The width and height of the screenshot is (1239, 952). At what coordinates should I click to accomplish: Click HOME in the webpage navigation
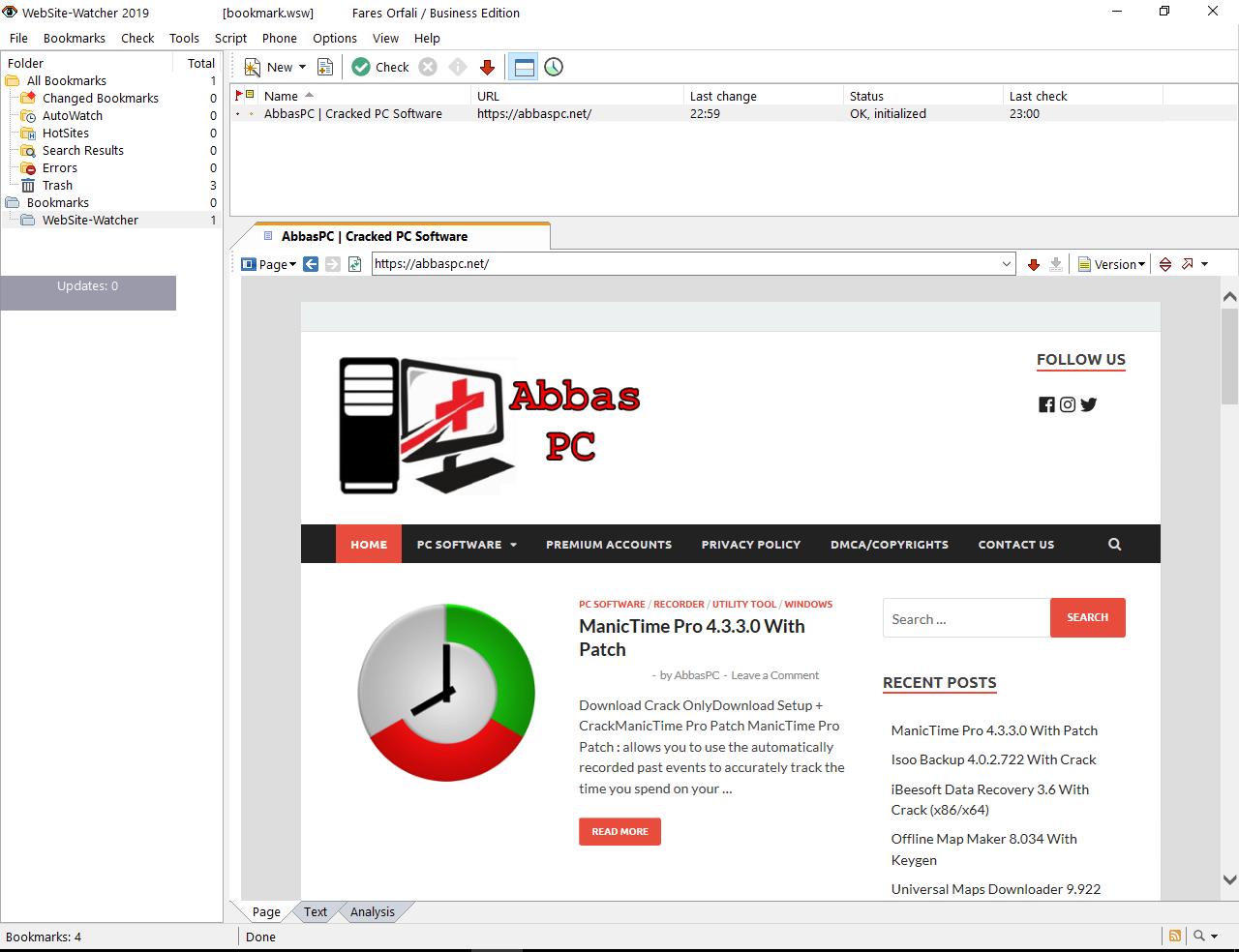(369, 544)
